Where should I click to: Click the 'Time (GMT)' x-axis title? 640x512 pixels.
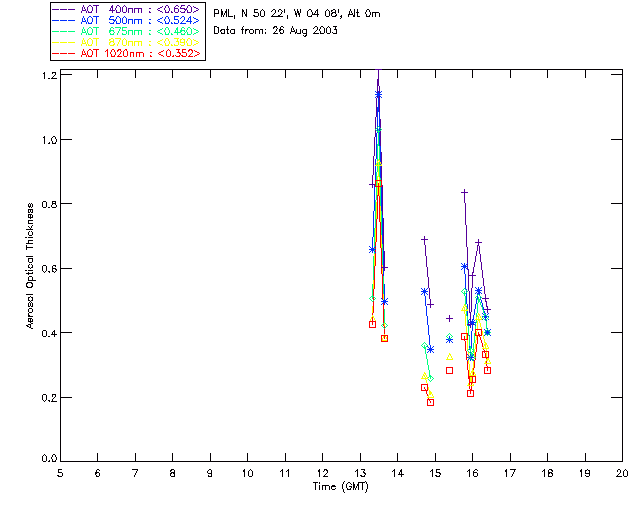(340, 486)
